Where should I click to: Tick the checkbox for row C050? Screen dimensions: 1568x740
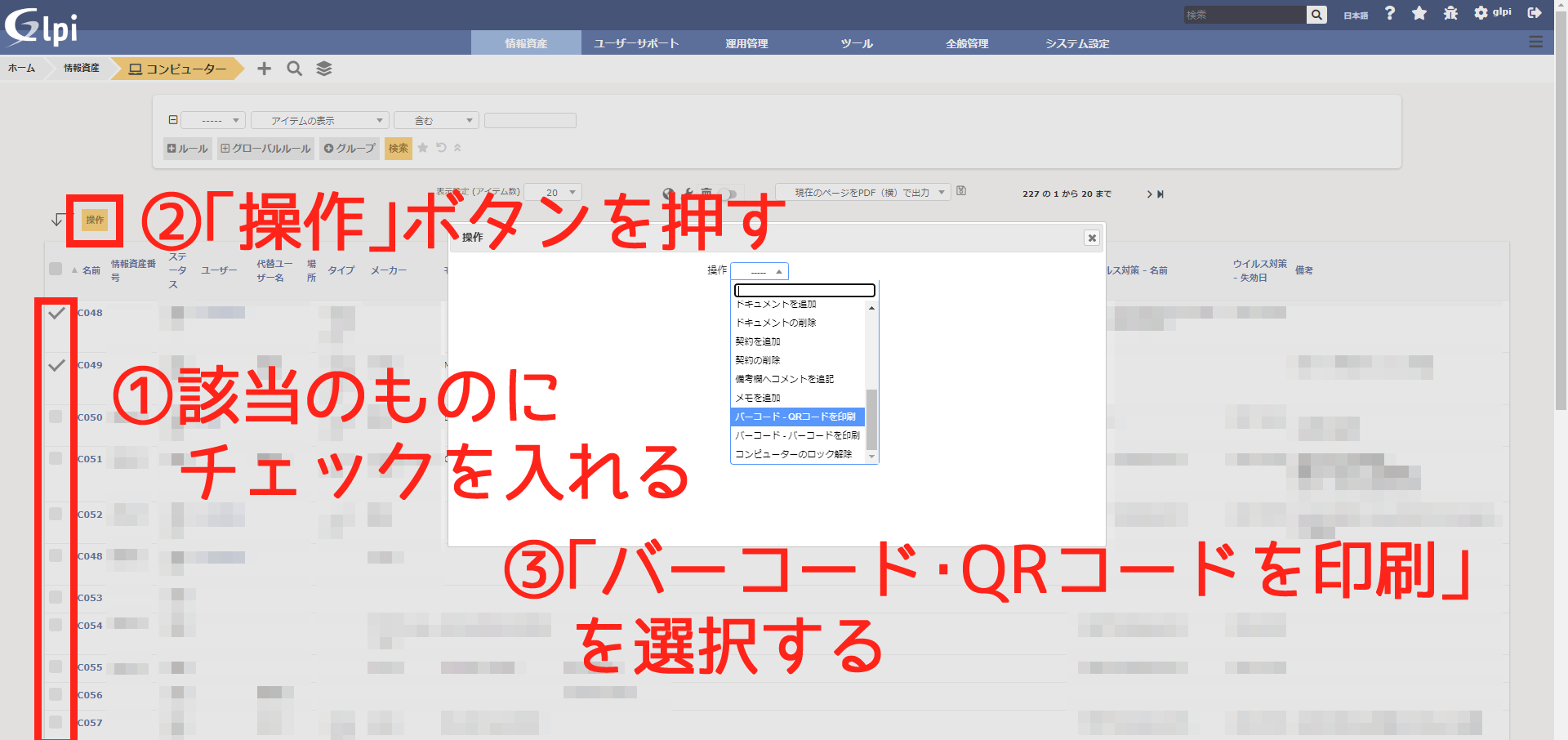pos(56,417)
